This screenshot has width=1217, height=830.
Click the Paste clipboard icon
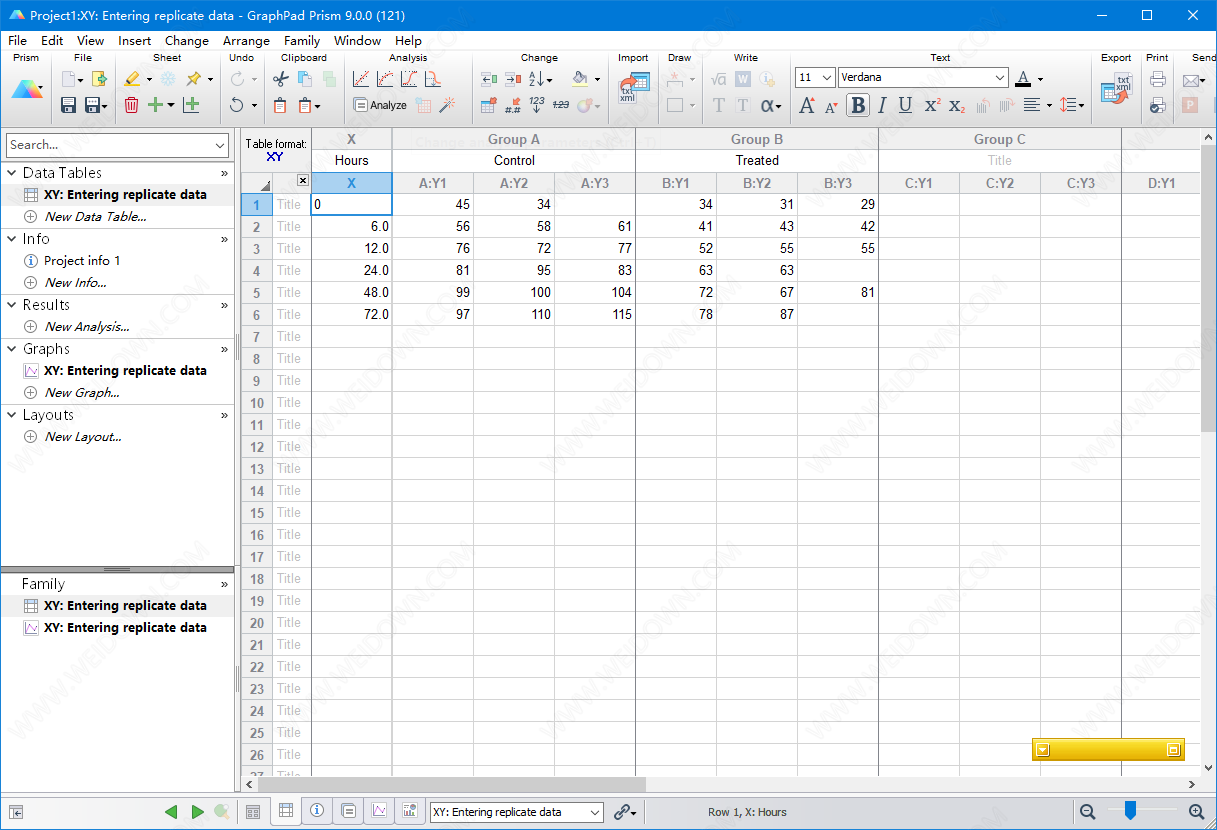tap(281, 105)
